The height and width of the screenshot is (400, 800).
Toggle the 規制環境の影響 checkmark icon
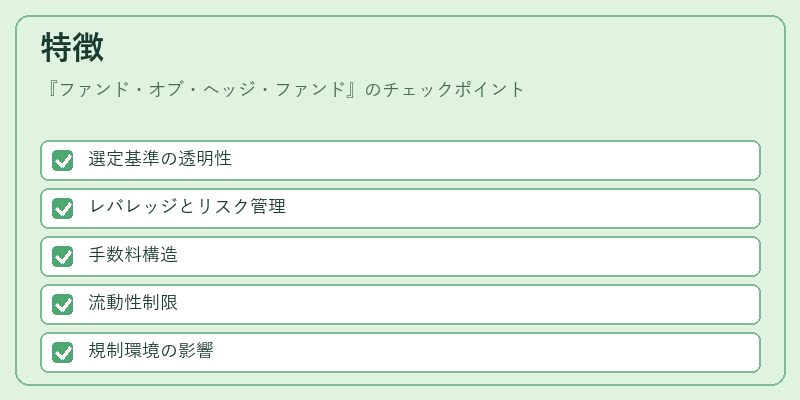click(x=62, y=352)
